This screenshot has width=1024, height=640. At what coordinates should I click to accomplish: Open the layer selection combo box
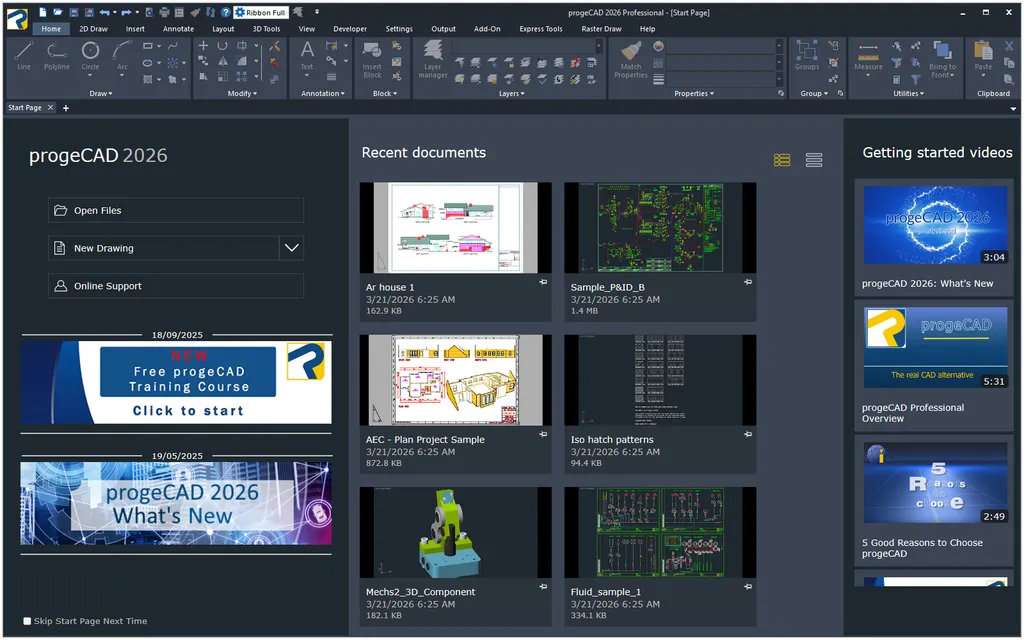tap(528, 46)
